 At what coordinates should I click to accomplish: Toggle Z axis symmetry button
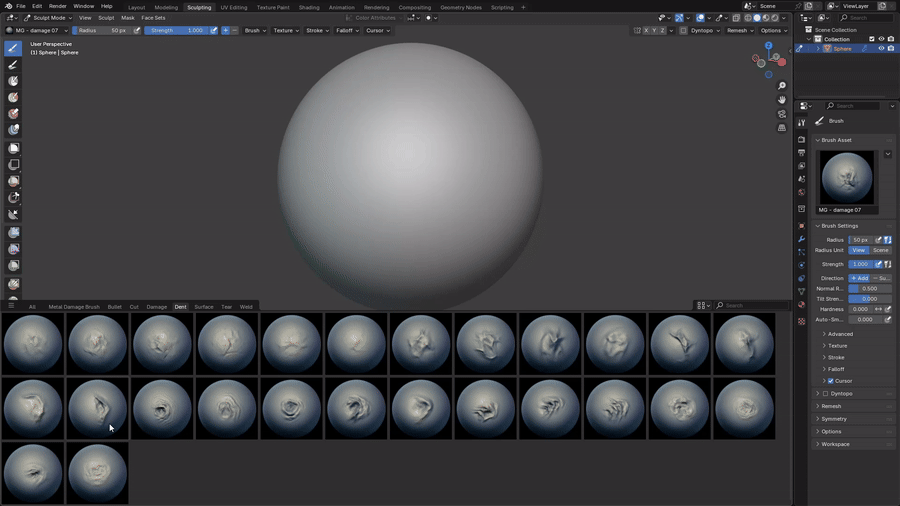coord(662,30)
